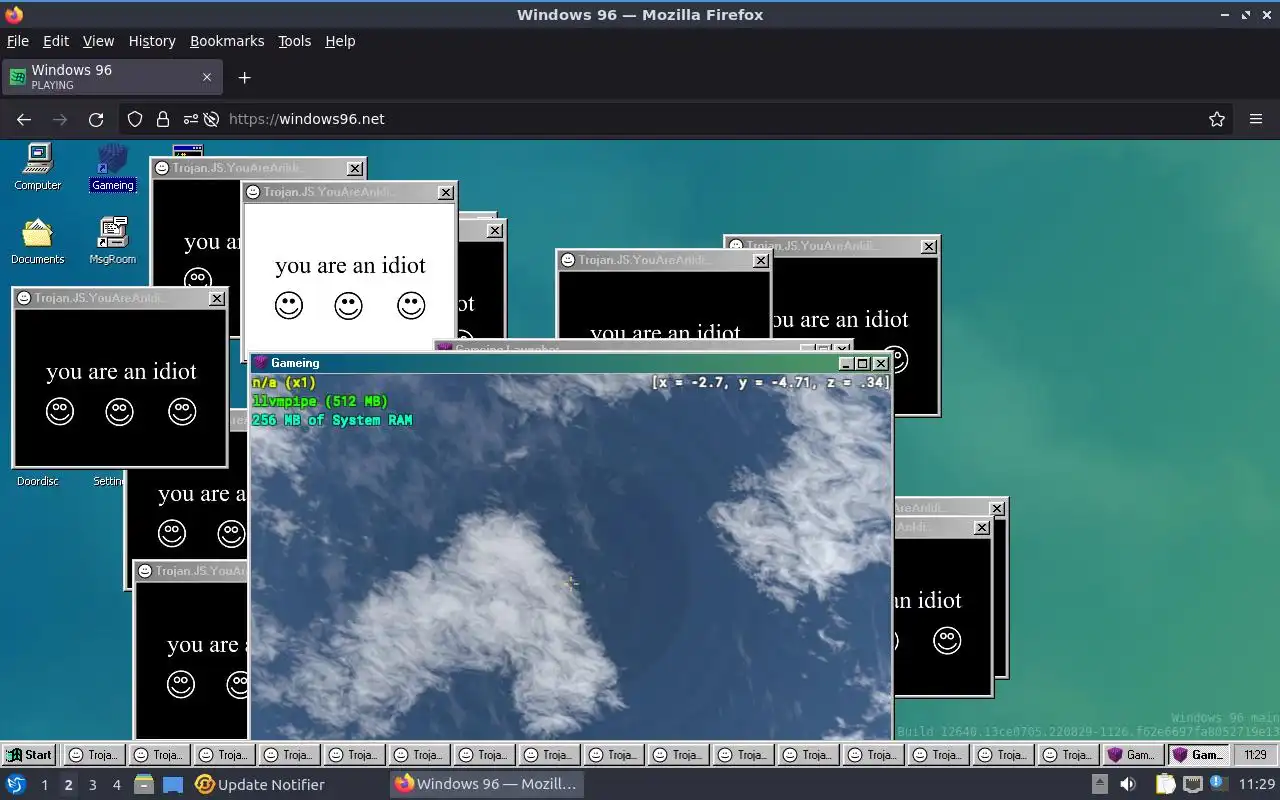
Task: Switch to workspace 4
Action: tap(116, 785)
